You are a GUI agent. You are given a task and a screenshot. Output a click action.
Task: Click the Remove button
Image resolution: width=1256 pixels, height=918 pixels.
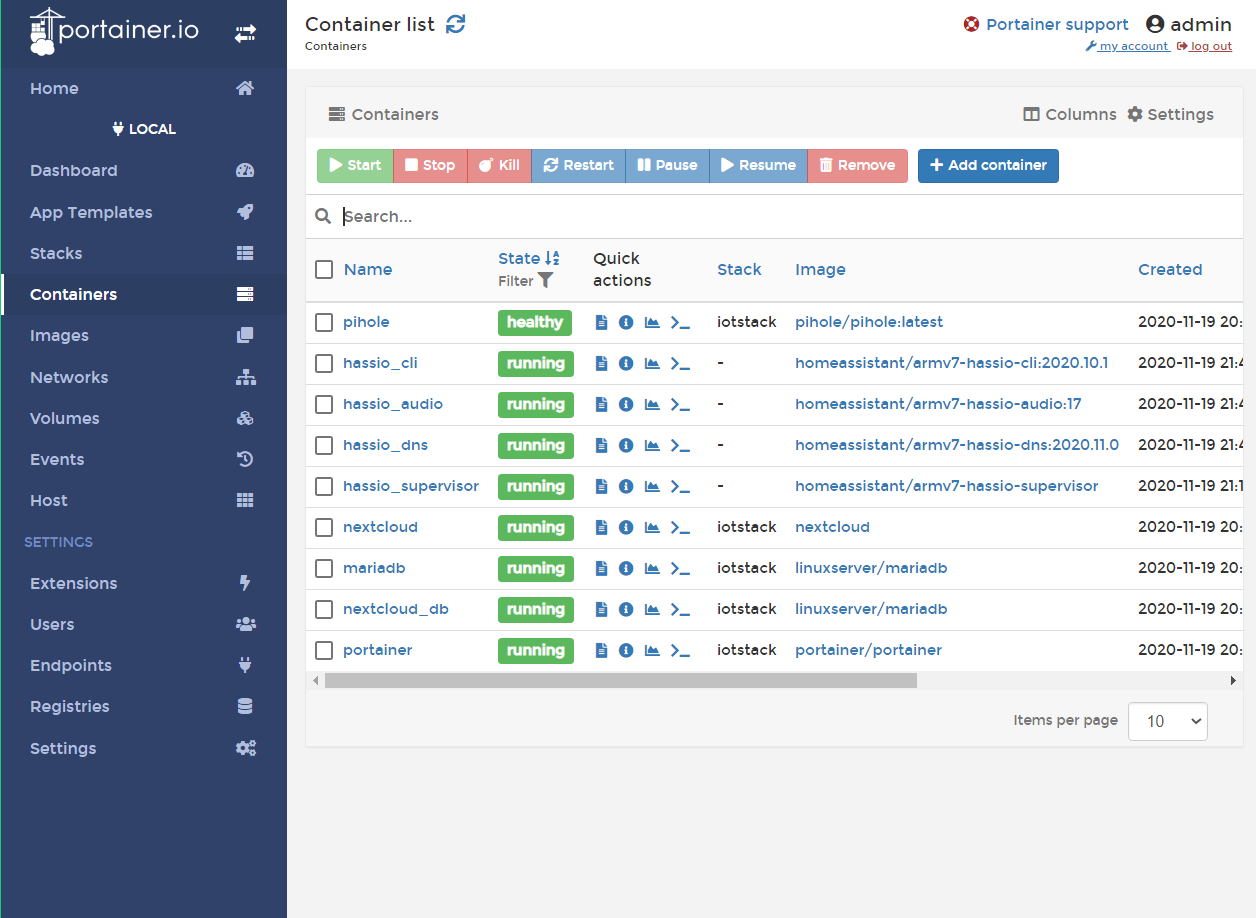pos(857,166)
